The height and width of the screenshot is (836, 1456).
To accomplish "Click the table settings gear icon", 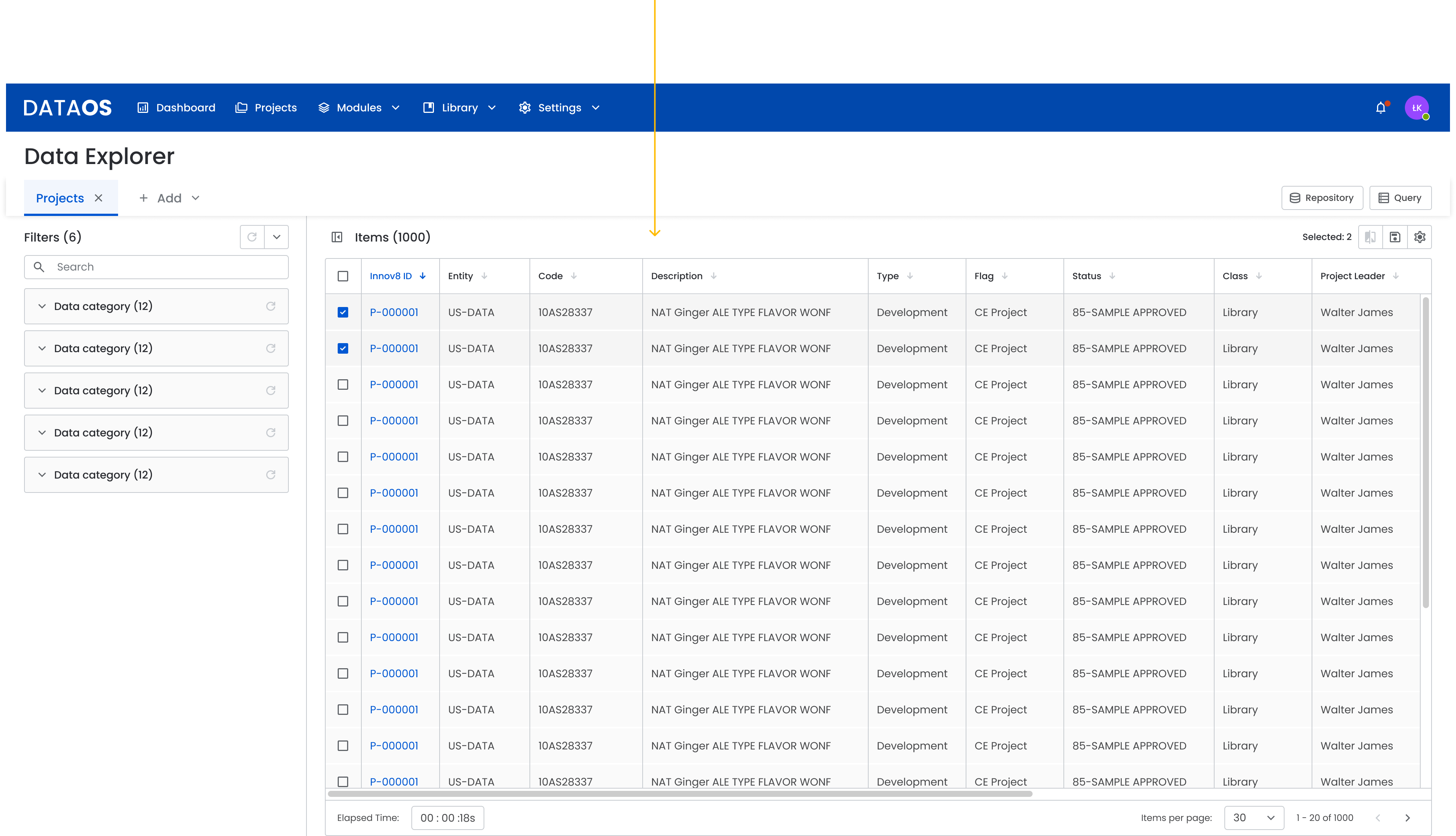I will pyautogui.click(x=1419, y=237).
